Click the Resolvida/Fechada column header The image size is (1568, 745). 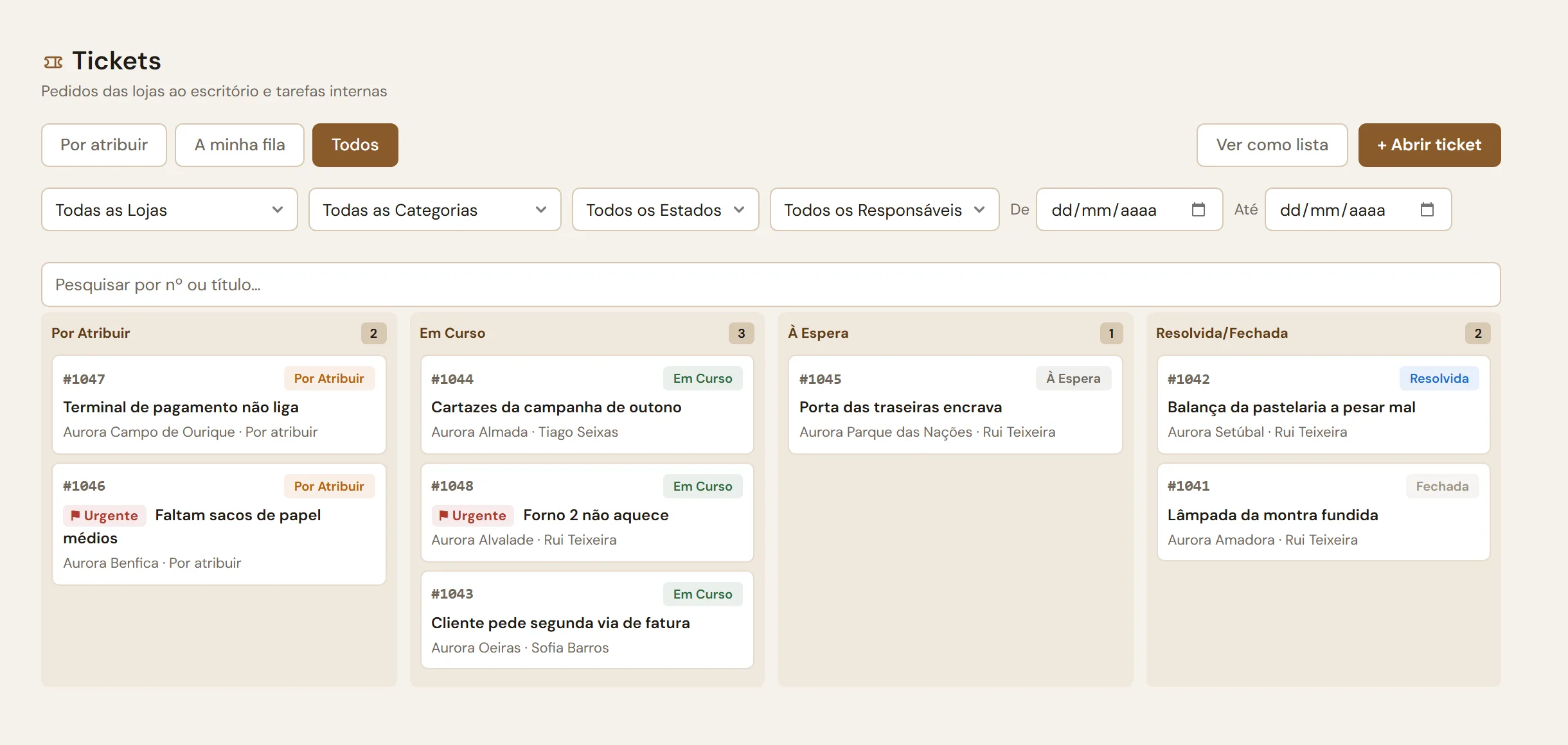pos(1222,333)
